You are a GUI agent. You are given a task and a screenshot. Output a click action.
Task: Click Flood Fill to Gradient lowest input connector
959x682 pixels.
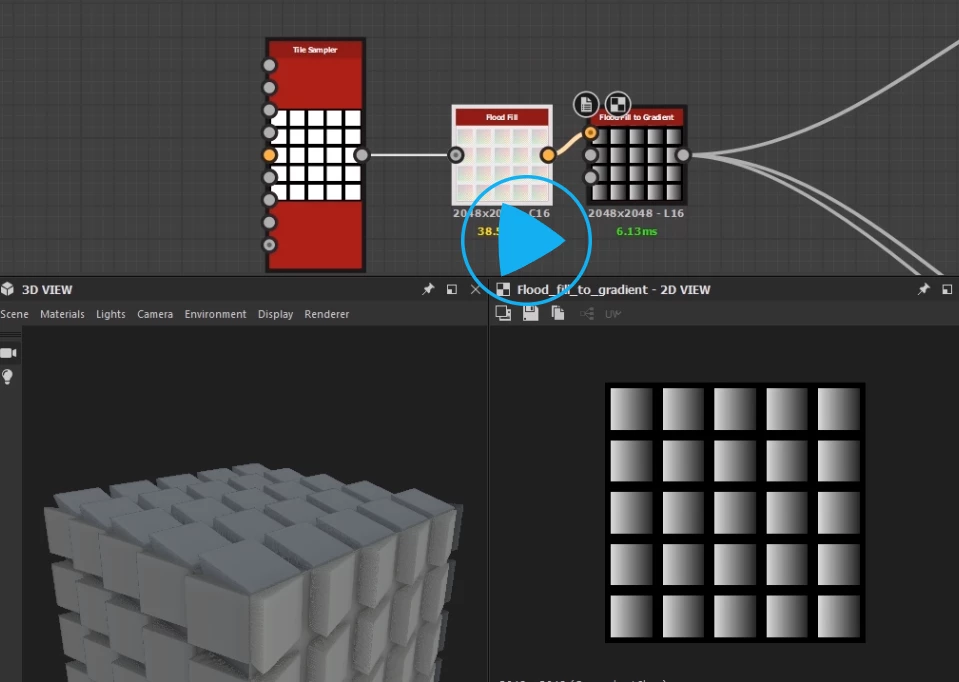pyautogui.click(x=590, y=177)
